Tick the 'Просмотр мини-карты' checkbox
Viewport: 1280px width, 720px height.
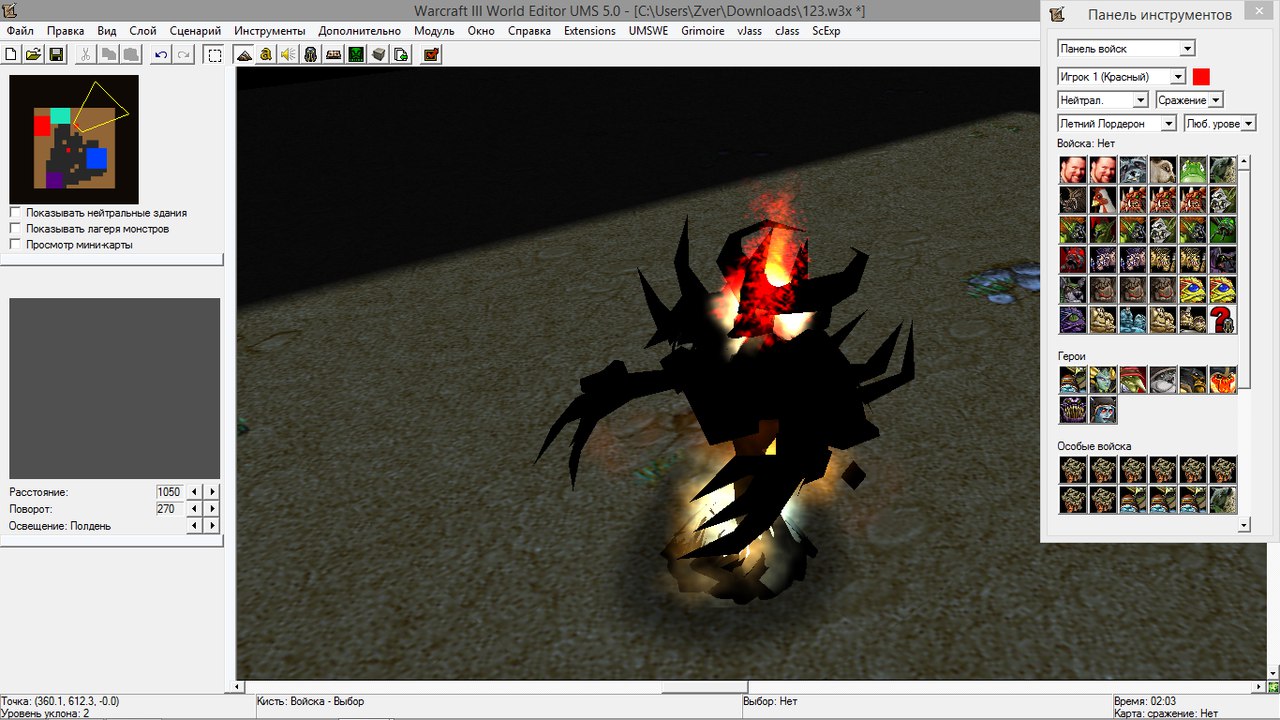pos(15,244)
